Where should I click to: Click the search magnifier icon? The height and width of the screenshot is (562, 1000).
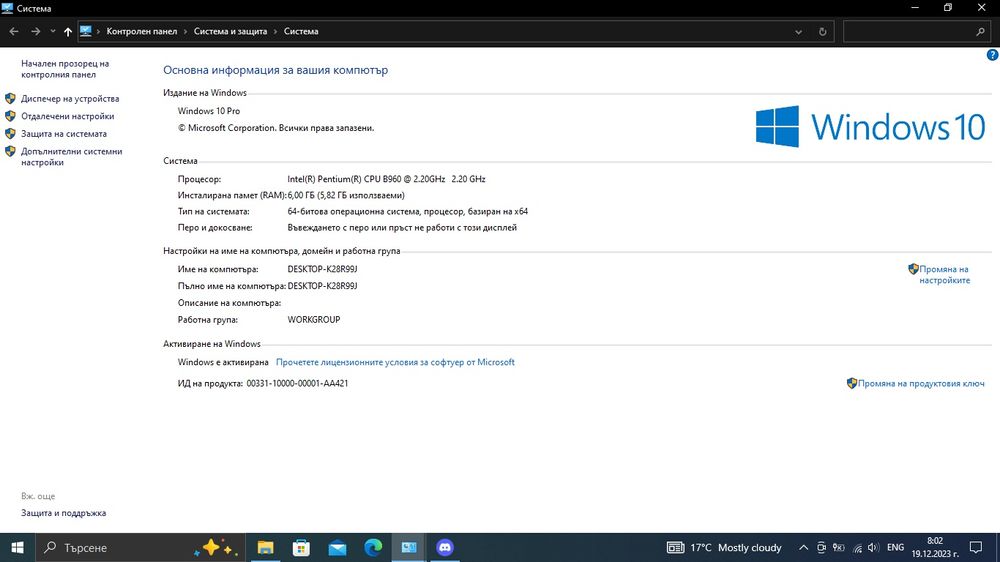pos(980,31)
